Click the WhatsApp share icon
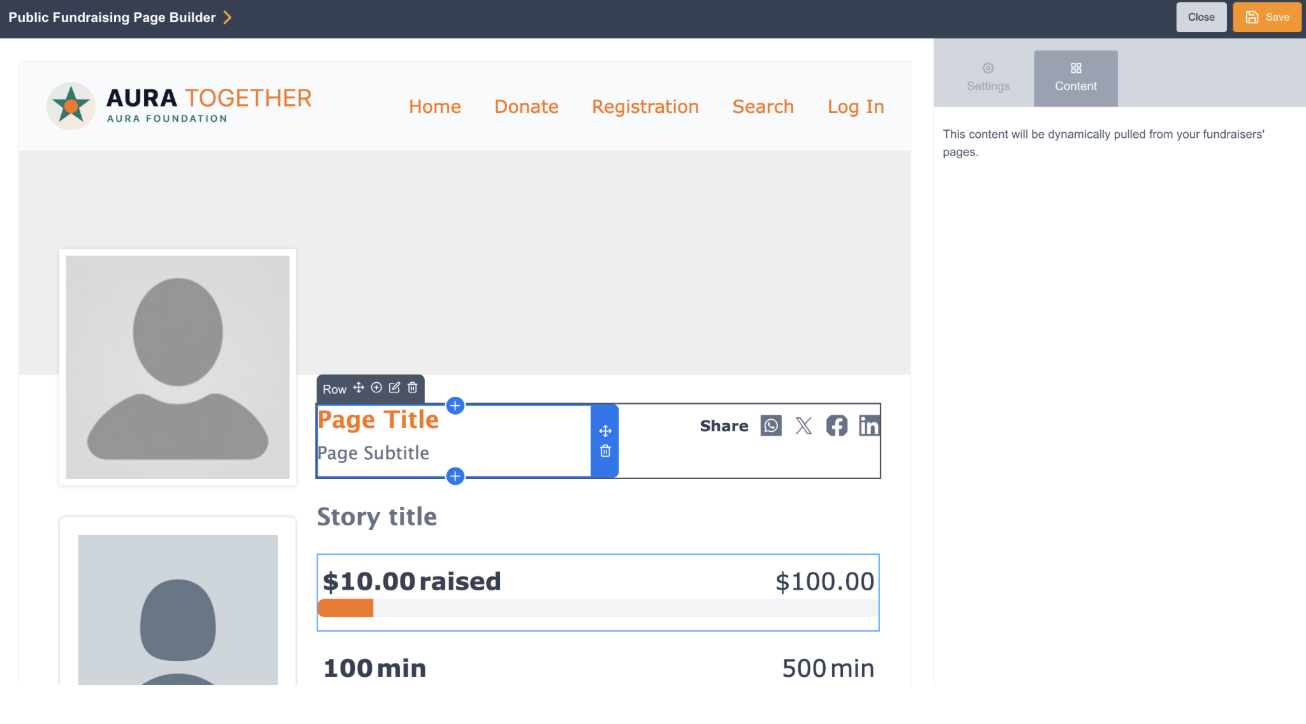1306x724 pixels. [x=771, y=426]
